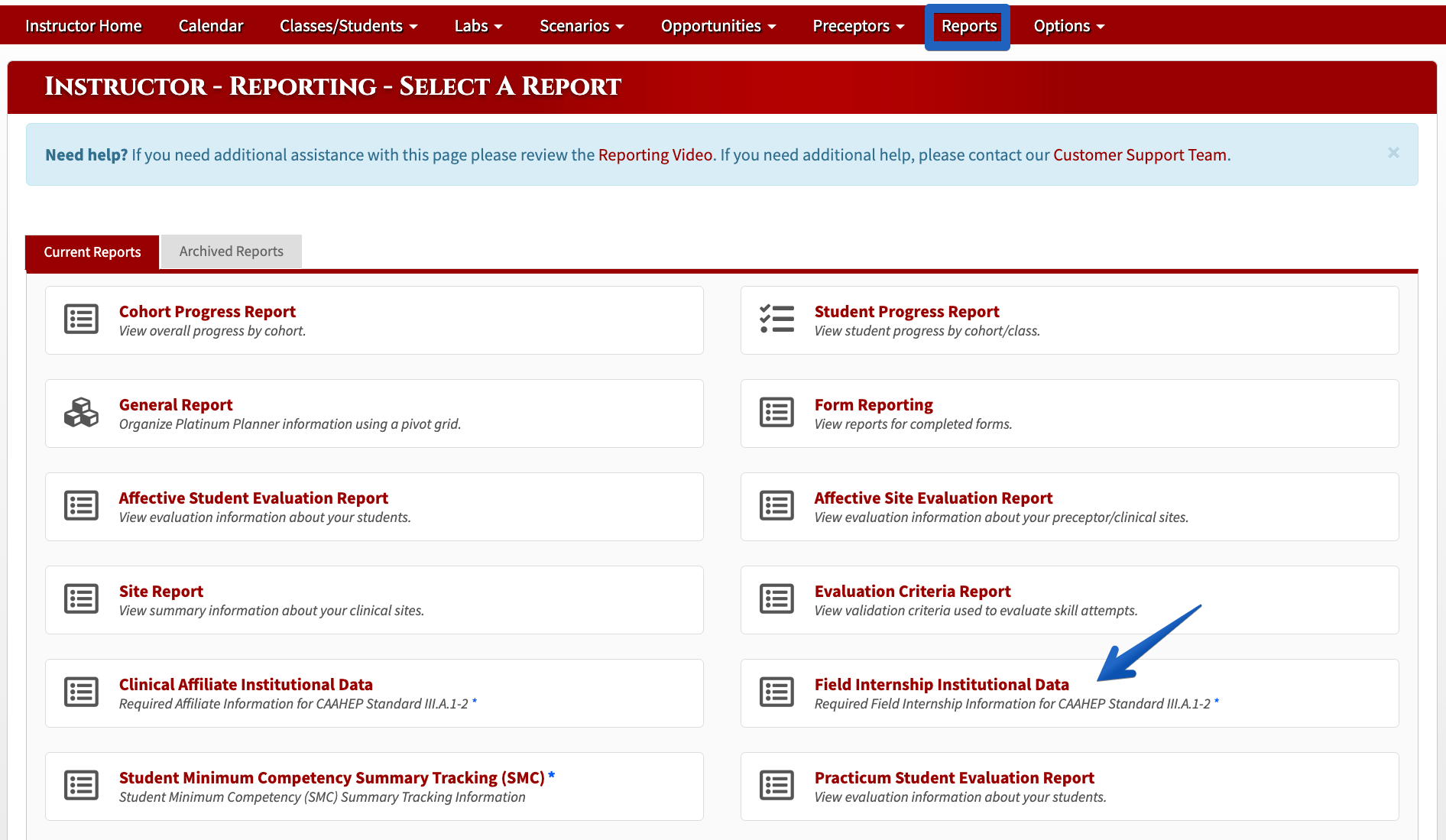Open the Options dropdown menu
1446x840 pixels.
coord(1069,26)
